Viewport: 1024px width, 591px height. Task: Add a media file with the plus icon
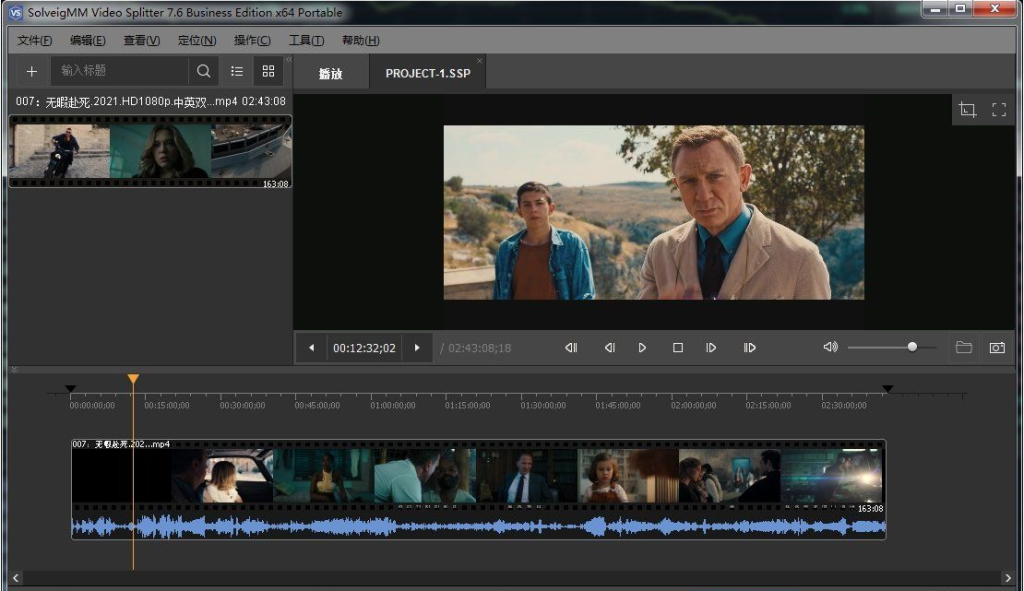tap(31, 71)
